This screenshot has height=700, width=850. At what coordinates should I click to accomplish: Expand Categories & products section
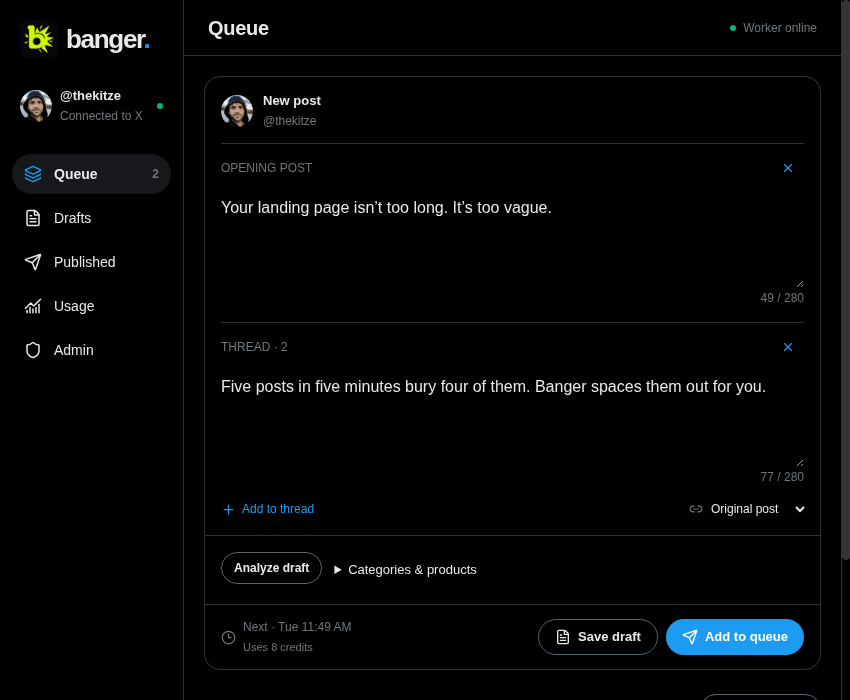(x=405, y=569)
